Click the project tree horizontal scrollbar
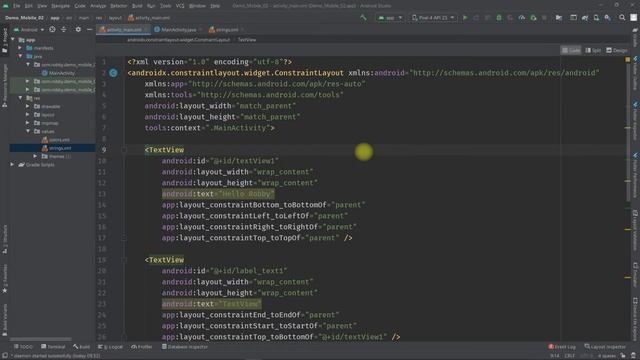This screenshot has height=360, width=640. 40,339
